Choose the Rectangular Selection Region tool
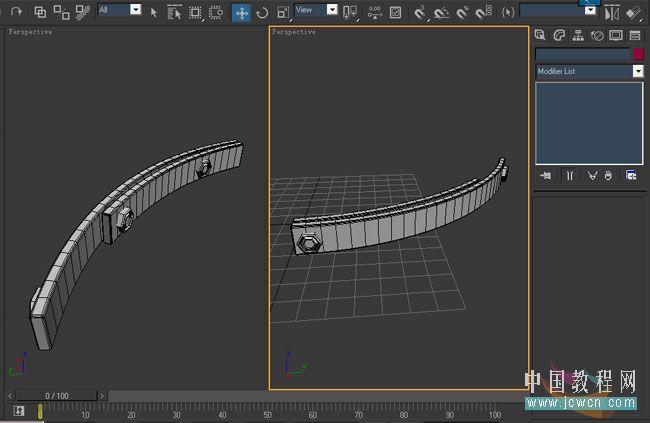Viewport: 650px width, 423px height. pyautogui.click(x=195, y=12)
